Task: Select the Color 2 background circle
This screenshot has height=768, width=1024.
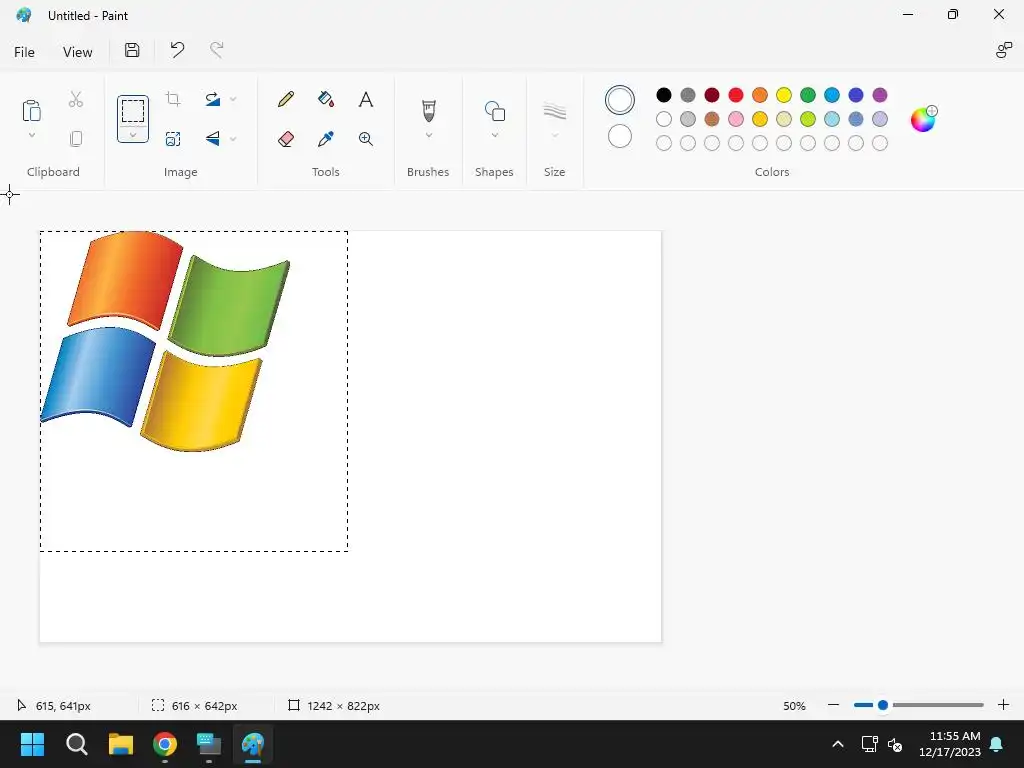Action: click(620, 136)
